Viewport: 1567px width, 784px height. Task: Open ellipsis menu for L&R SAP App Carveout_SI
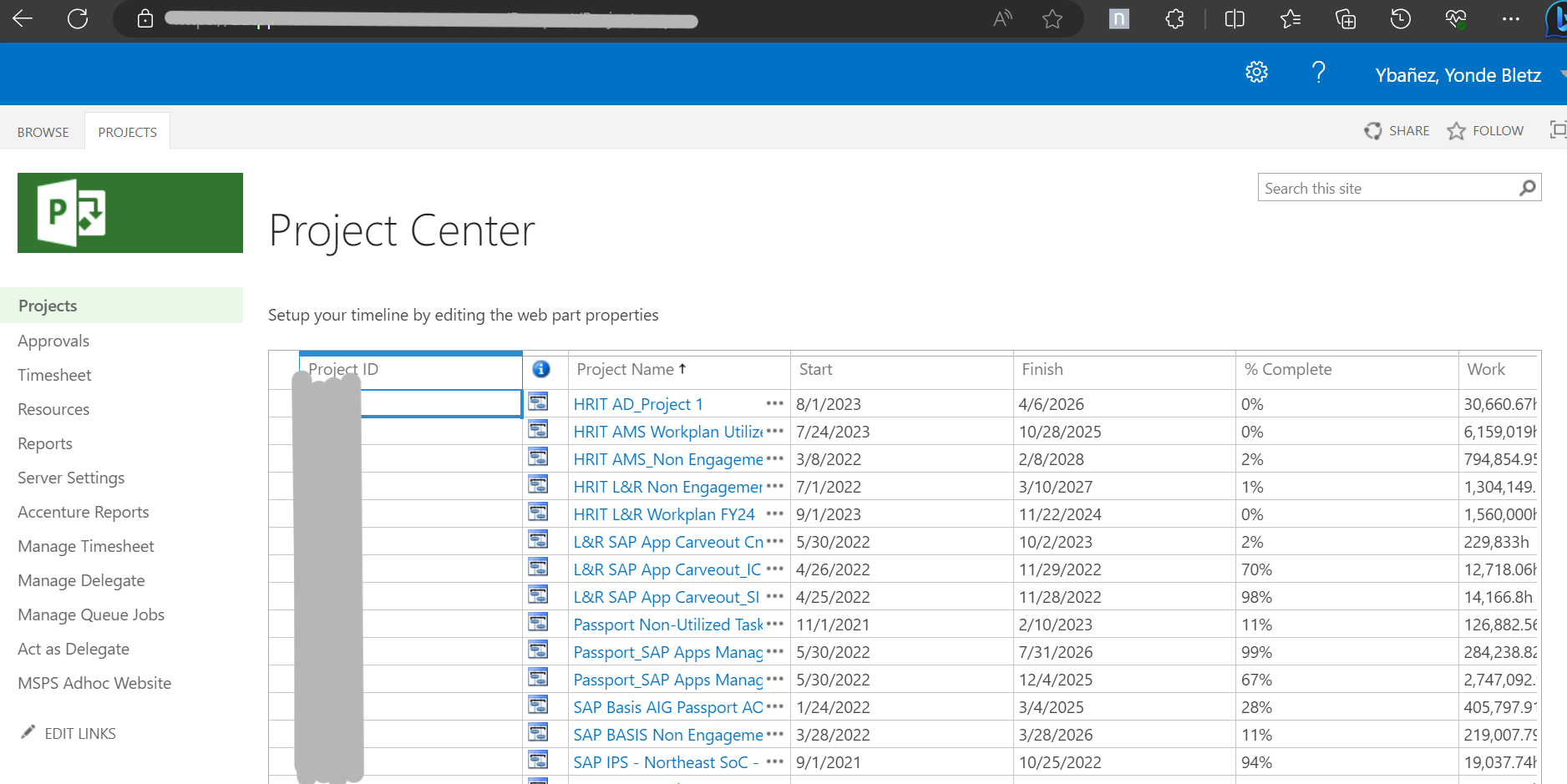pyautogui.click(x=775, y=597)
